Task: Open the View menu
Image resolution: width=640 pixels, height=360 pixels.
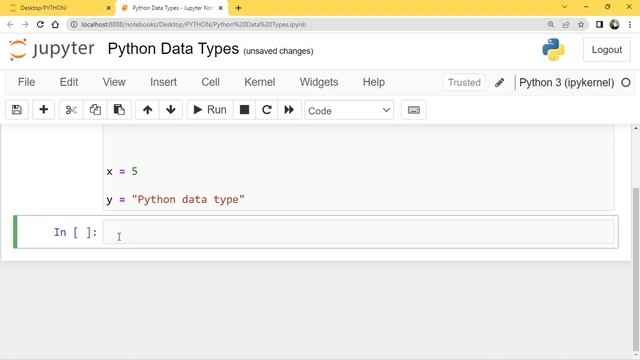Action: [x=114, y=82]
